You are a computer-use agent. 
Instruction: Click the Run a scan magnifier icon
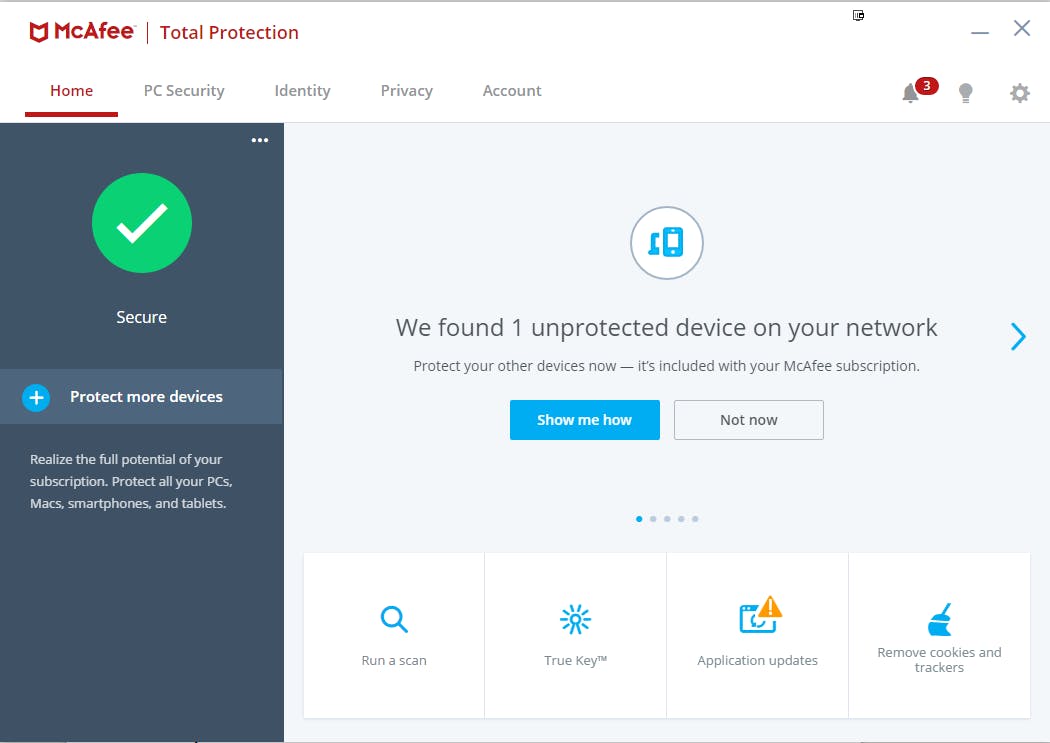(x=394, y=620)
